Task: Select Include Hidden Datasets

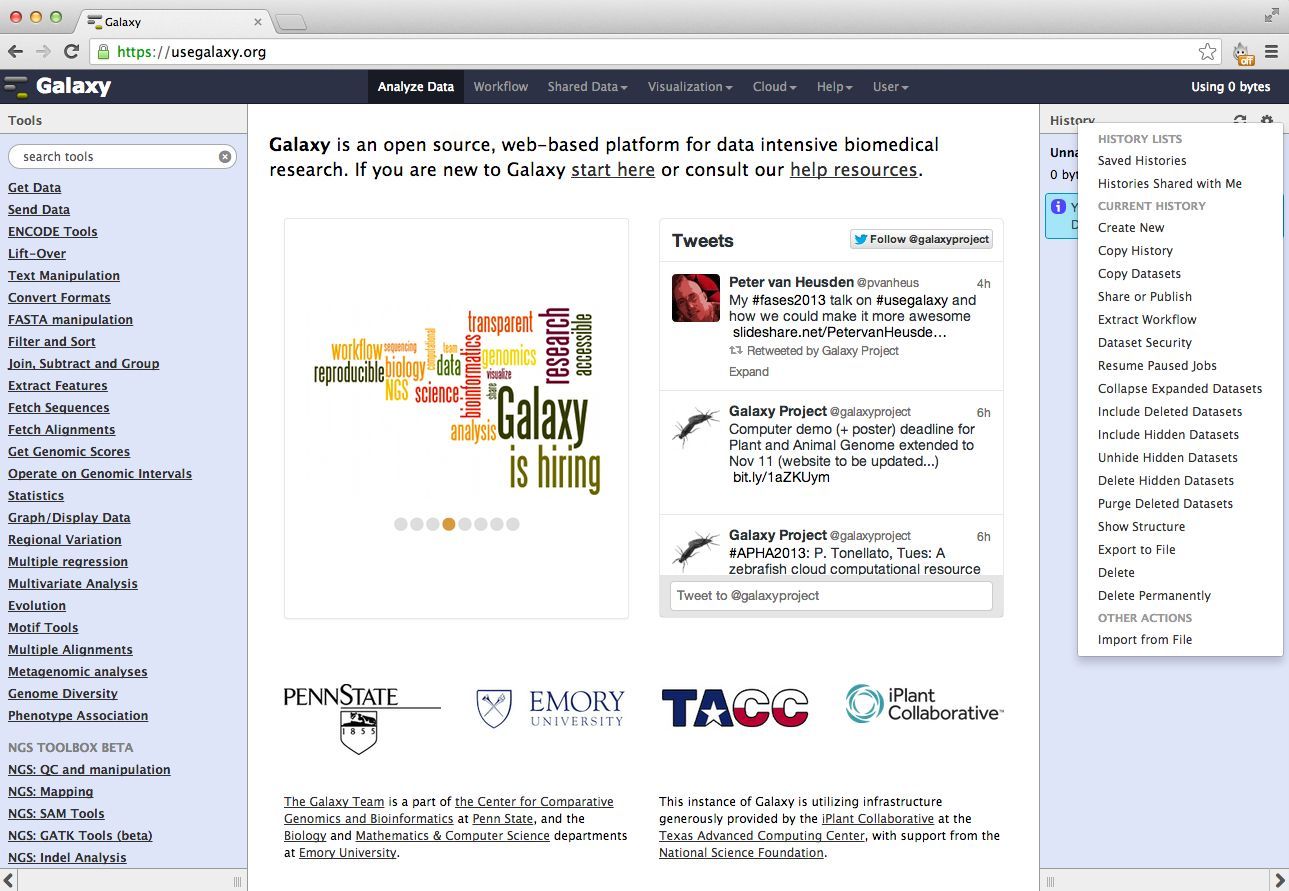Action: click(1168, 434)
